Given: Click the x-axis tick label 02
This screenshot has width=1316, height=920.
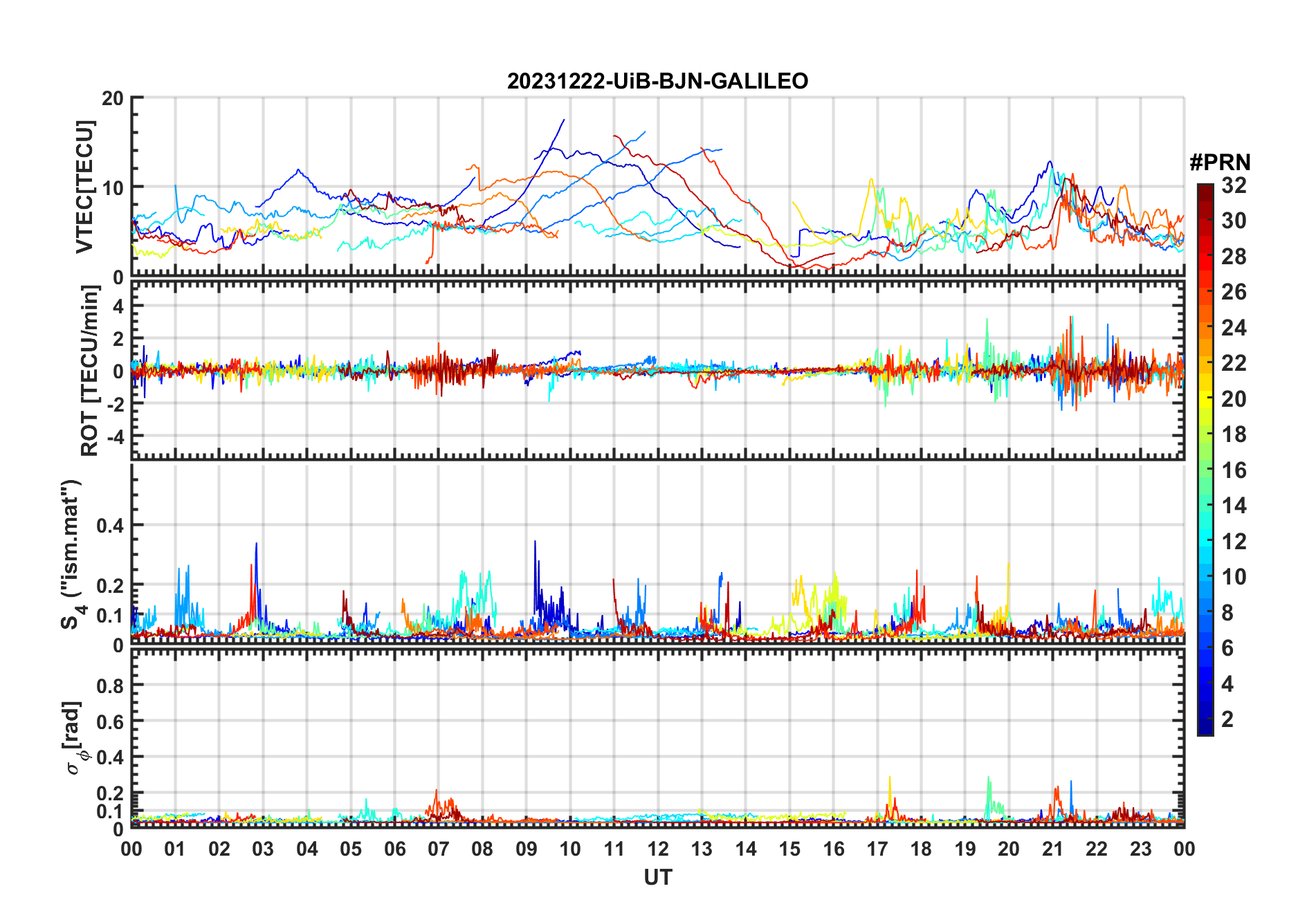Looking at the screenshot, I should pyautogui.click(x=219, y=849).
